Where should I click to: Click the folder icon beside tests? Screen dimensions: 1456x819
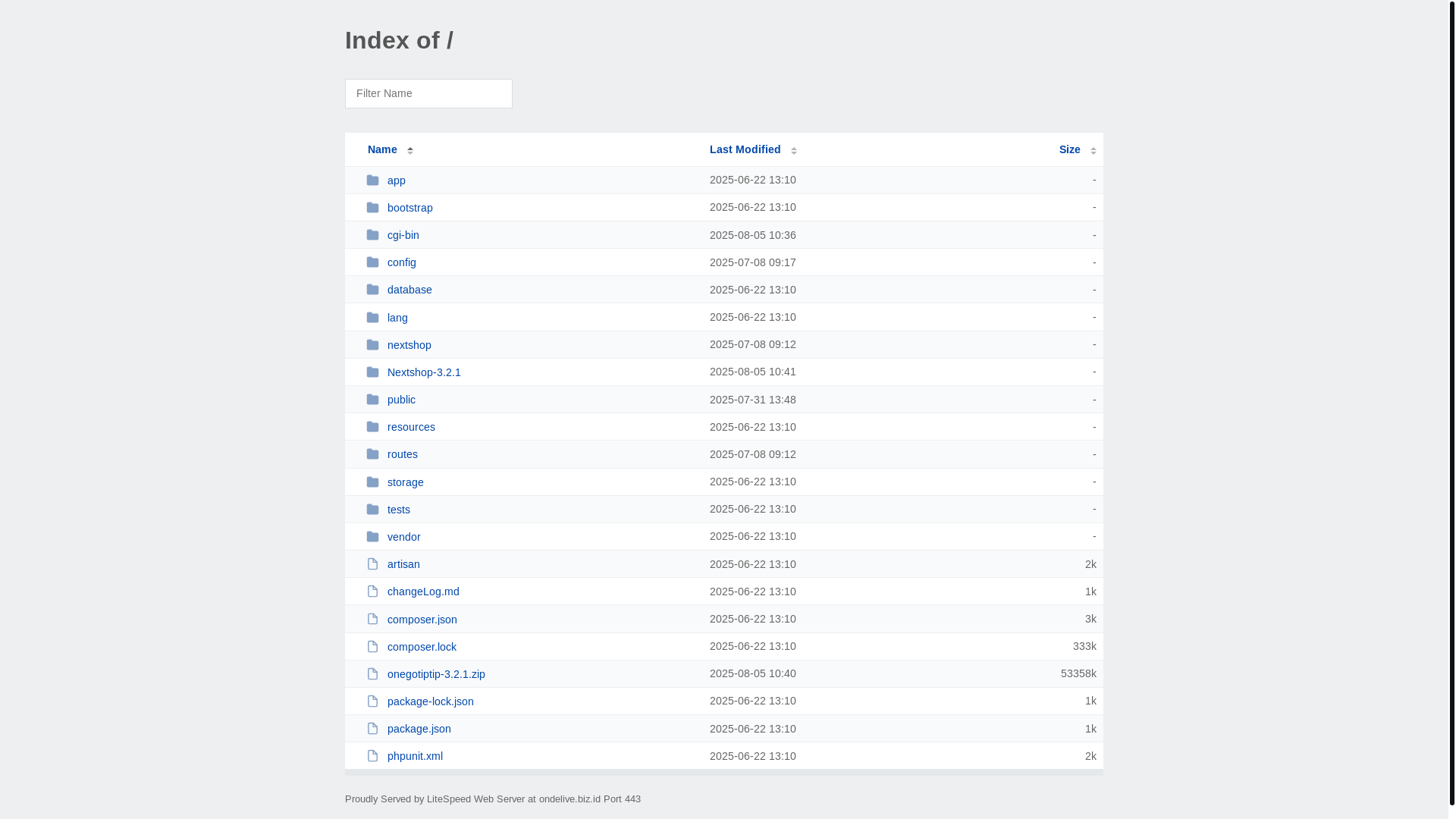click(372, 510)
